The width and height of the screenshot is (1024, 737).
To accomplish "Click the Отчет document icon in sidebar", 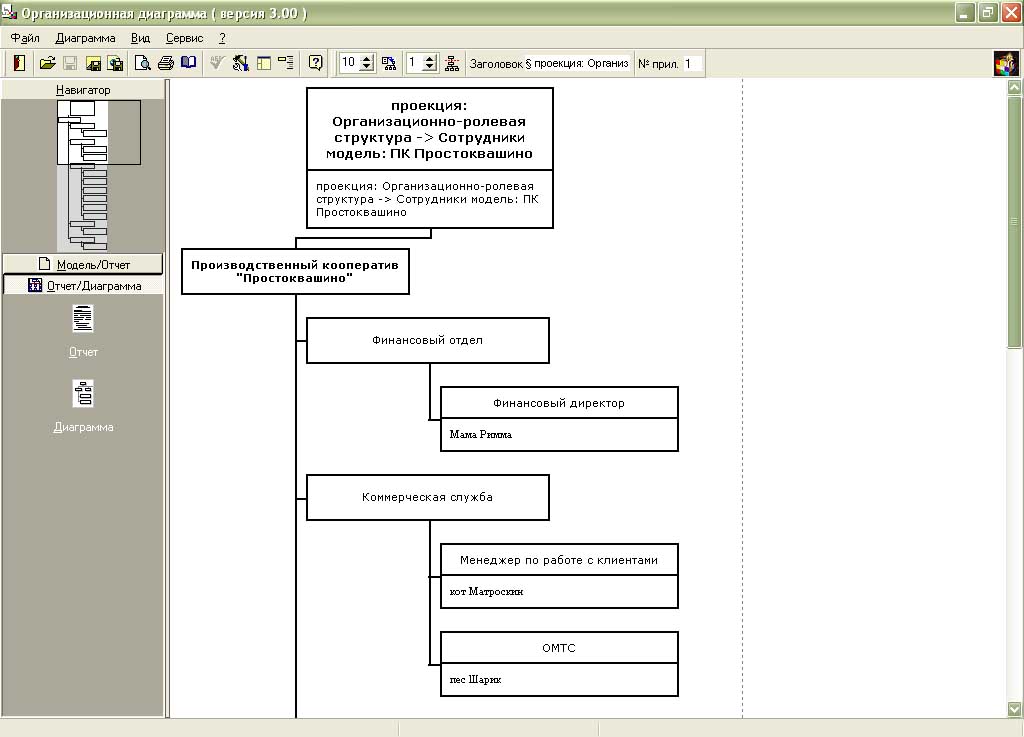I will [x=83, y=319].
